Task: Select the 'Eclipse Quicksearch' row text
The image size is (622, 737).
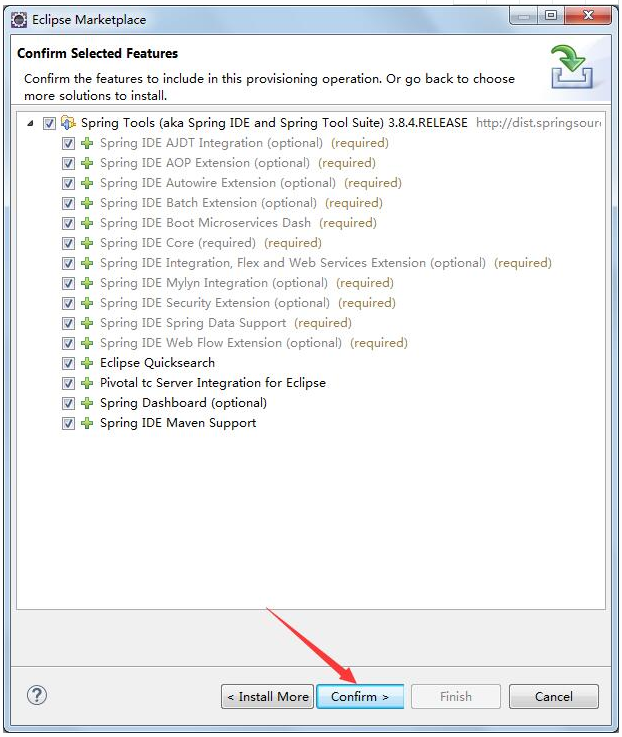Action: (x=157, y=363)
